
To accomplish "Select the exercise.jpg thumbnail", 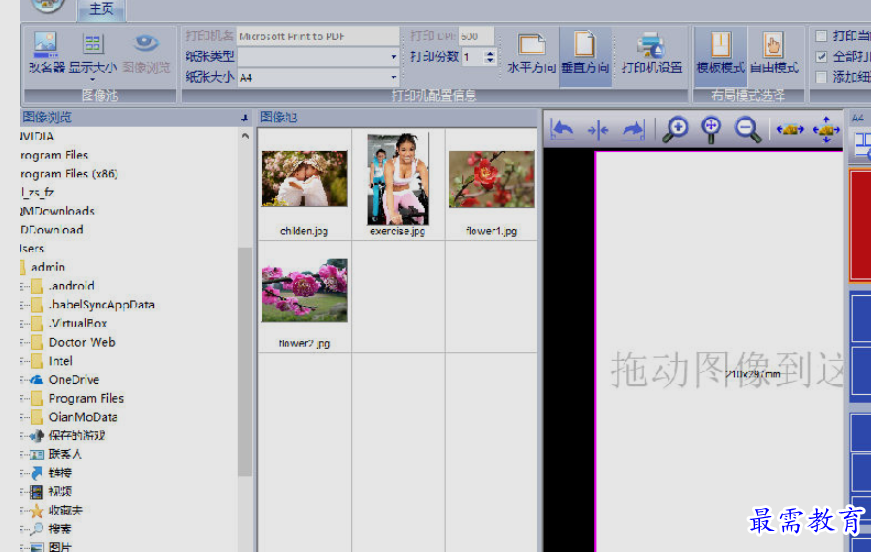I will coord(398,179).
